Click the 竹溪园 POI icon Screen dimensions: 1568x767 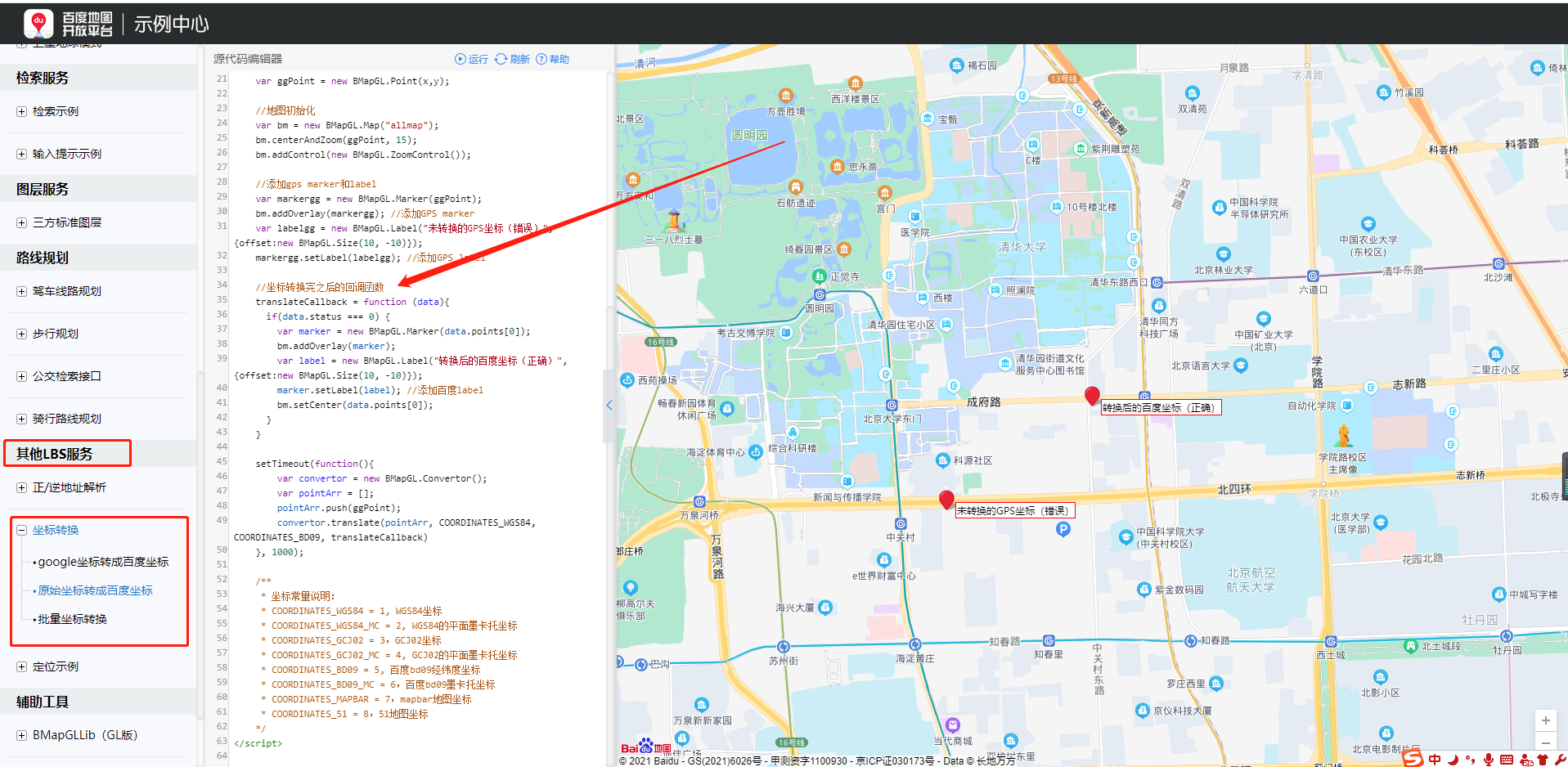(1383, 92)
